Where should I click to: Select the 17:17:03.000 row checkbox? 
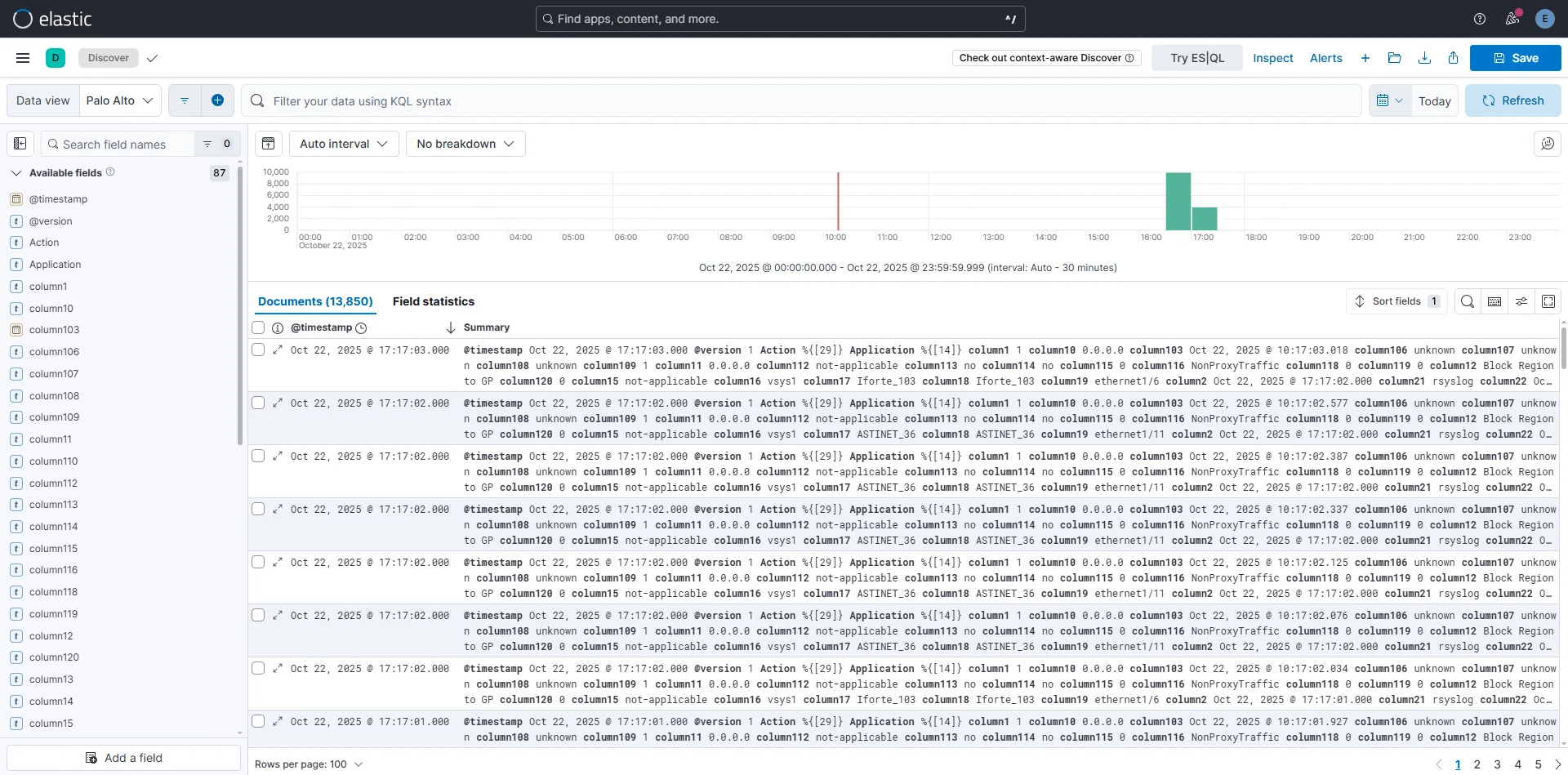[x=258, y=350]
